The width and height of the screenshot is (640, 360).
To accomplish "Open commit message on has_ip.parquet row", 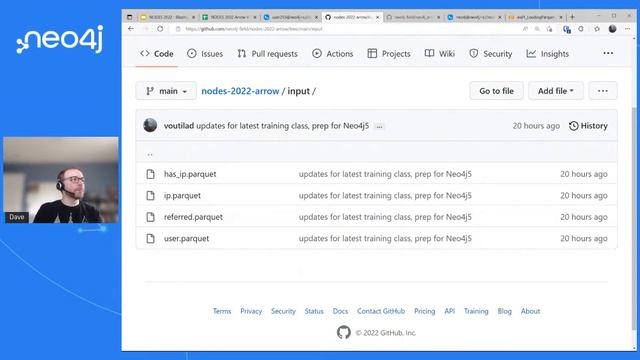I will tap(385, 174).
